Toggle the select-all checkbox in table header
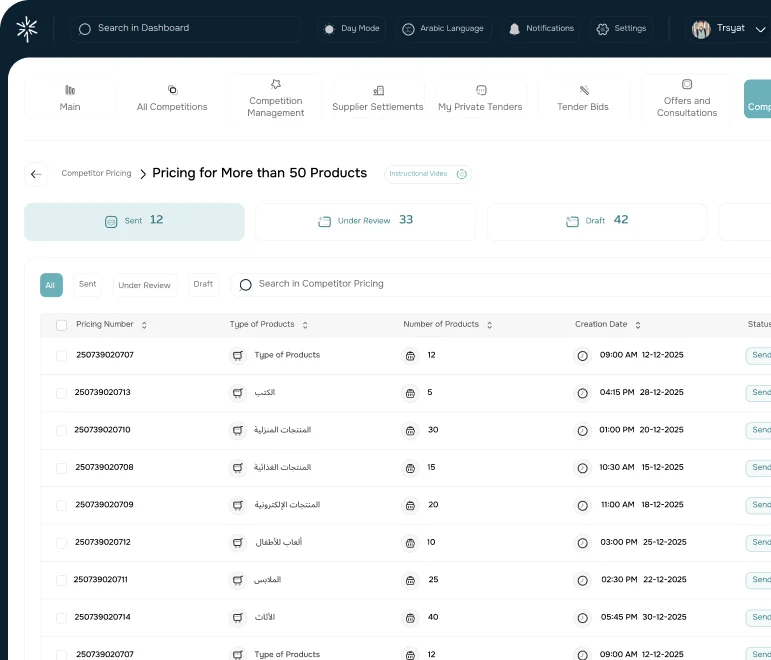The image size is (771, 660). click(x=62, y=325)
